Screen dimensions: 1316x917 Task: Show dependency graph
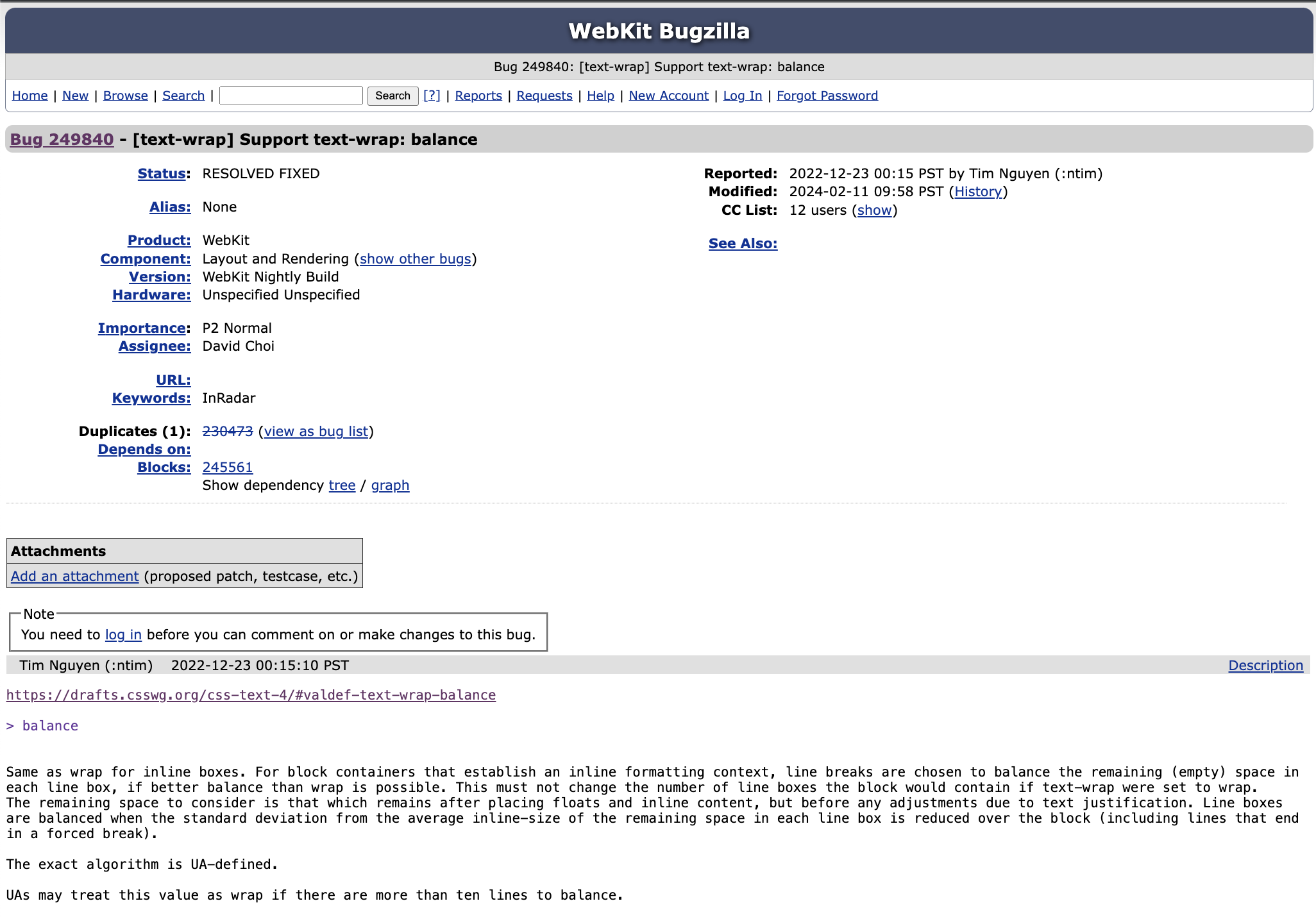coord(390,485)
